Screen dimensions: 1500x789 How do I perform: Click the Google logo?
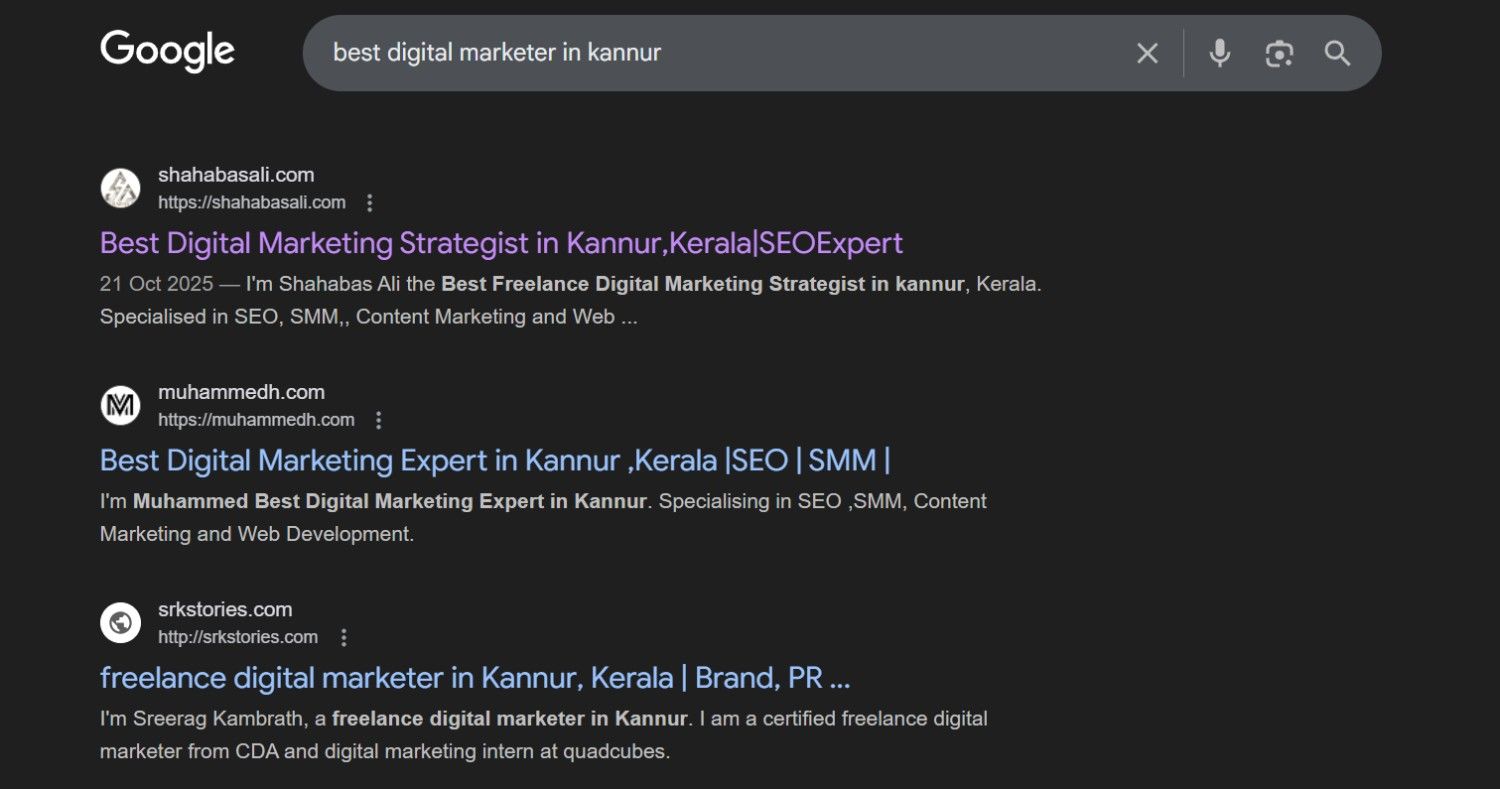tap(167, 50)
